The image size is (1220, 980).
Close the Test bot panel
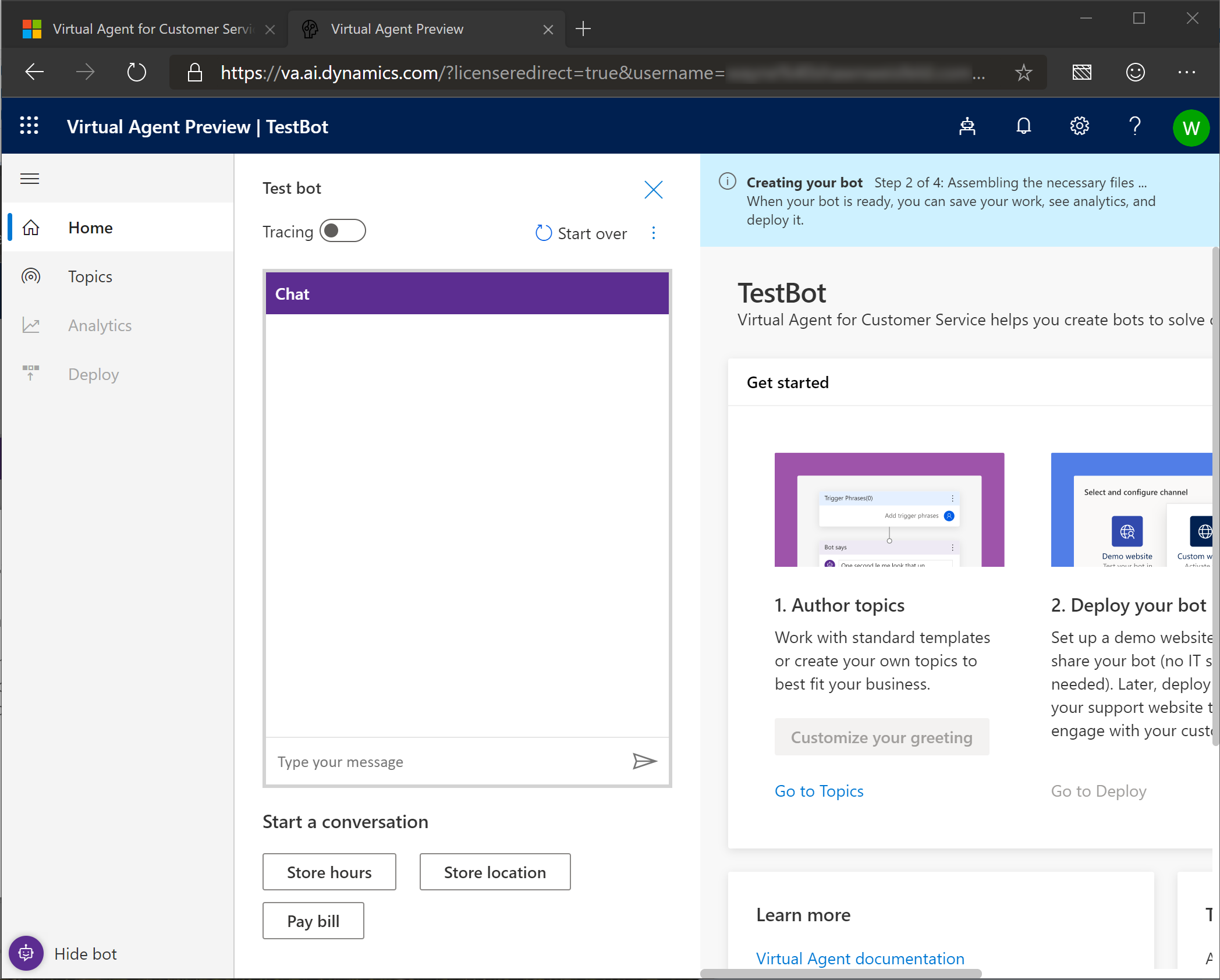[x=653, y=190]
